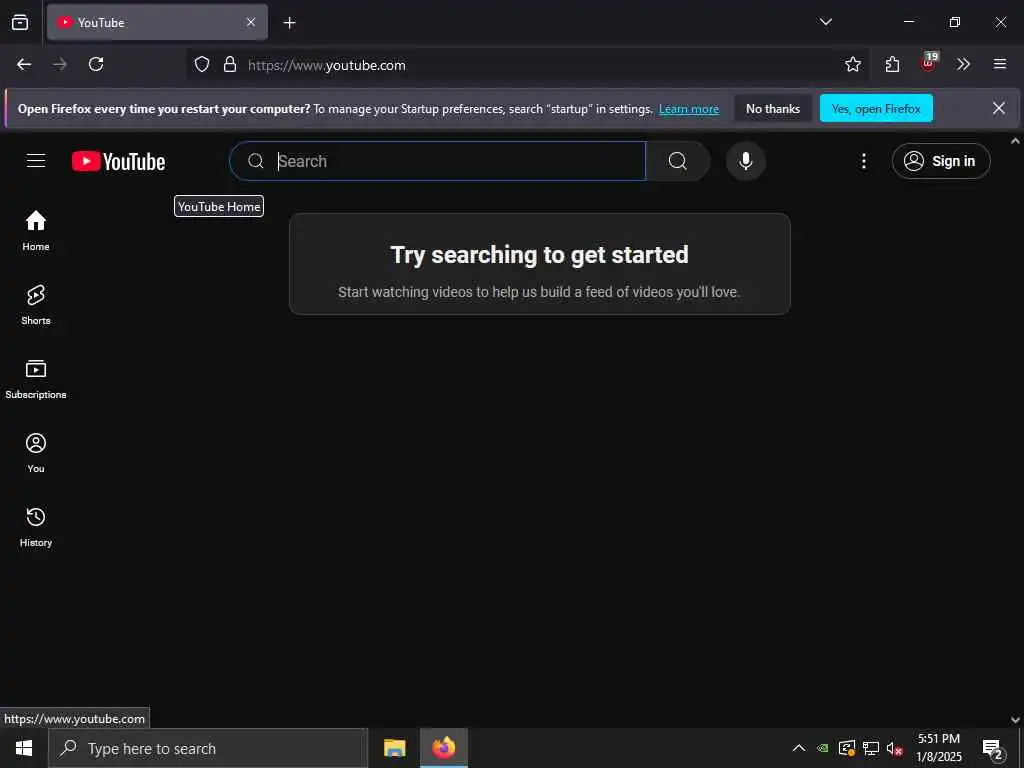1024x768 pixels.
Task: Click Learn more link in notification
Action: pyautogui.click(x=689, y=109)
